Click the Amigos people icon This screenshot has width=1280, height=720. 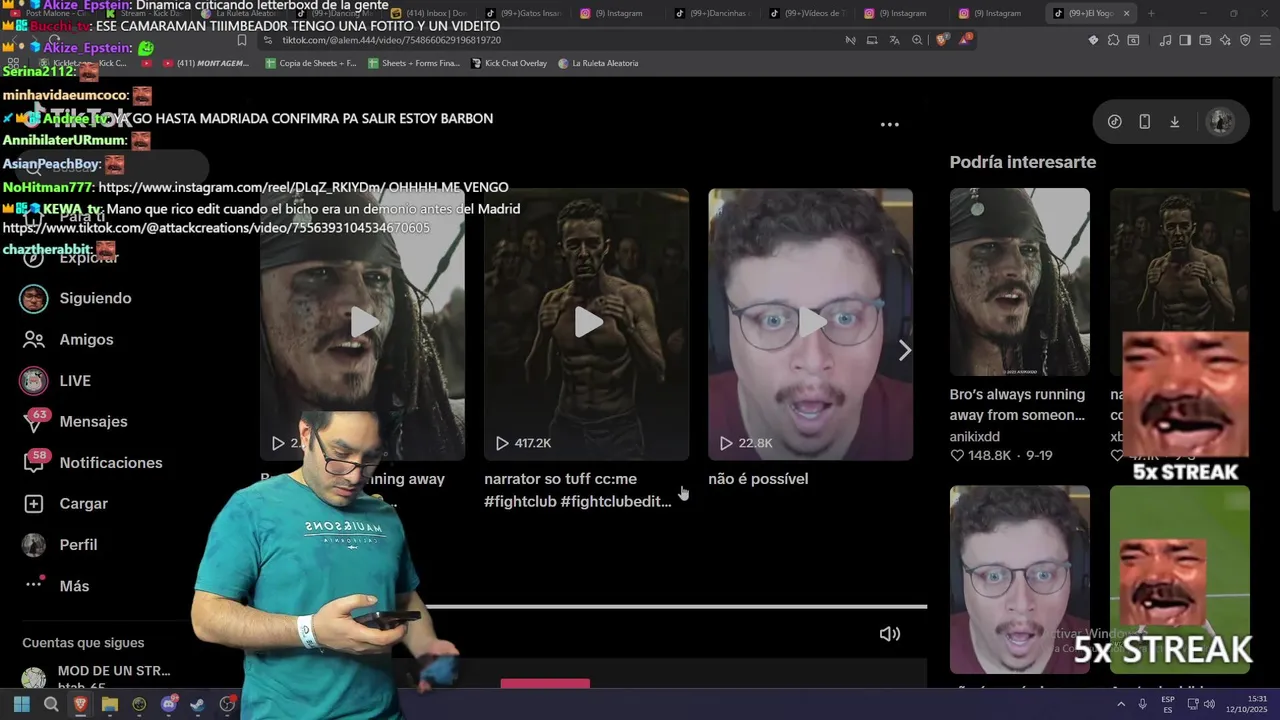point(34,339)
